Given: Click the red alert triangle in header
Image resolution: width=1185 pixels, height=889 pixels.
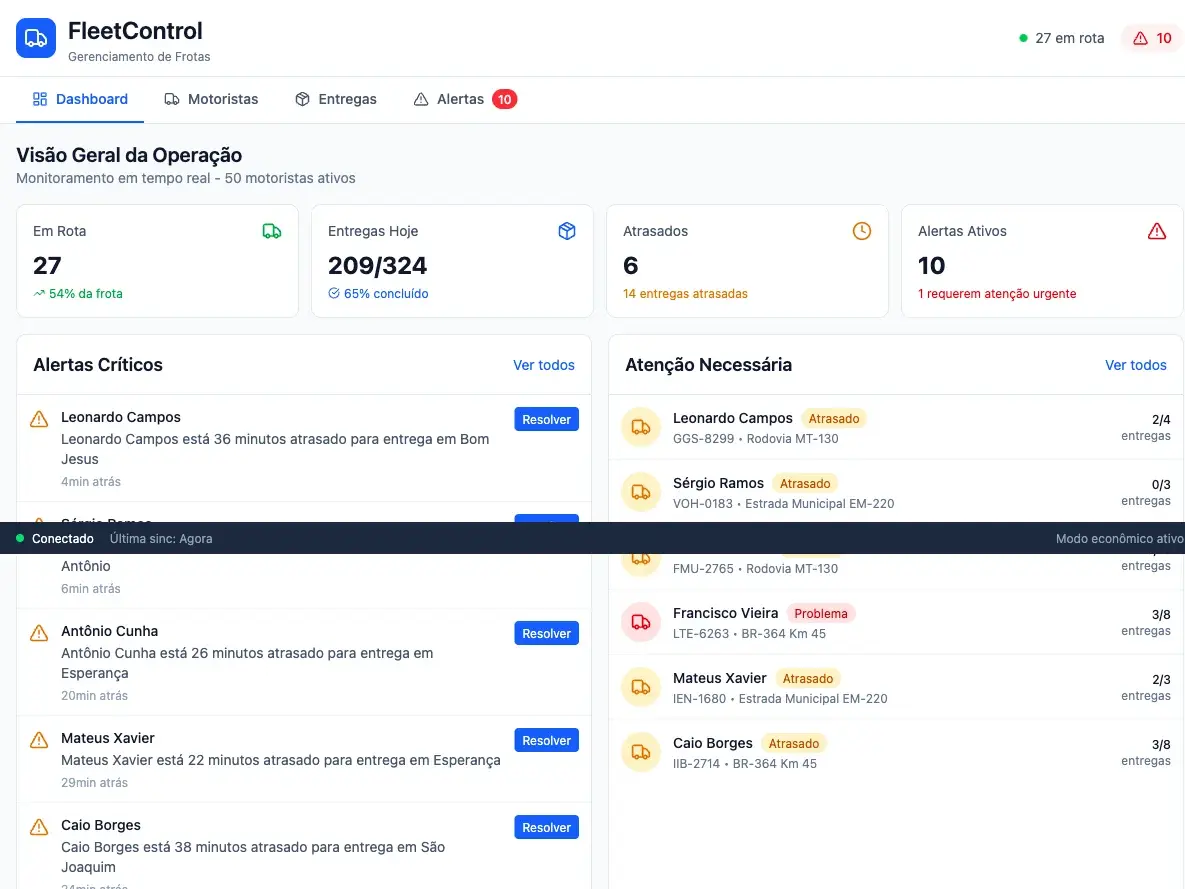Looking at the screenshot, I should [1140, 38].
